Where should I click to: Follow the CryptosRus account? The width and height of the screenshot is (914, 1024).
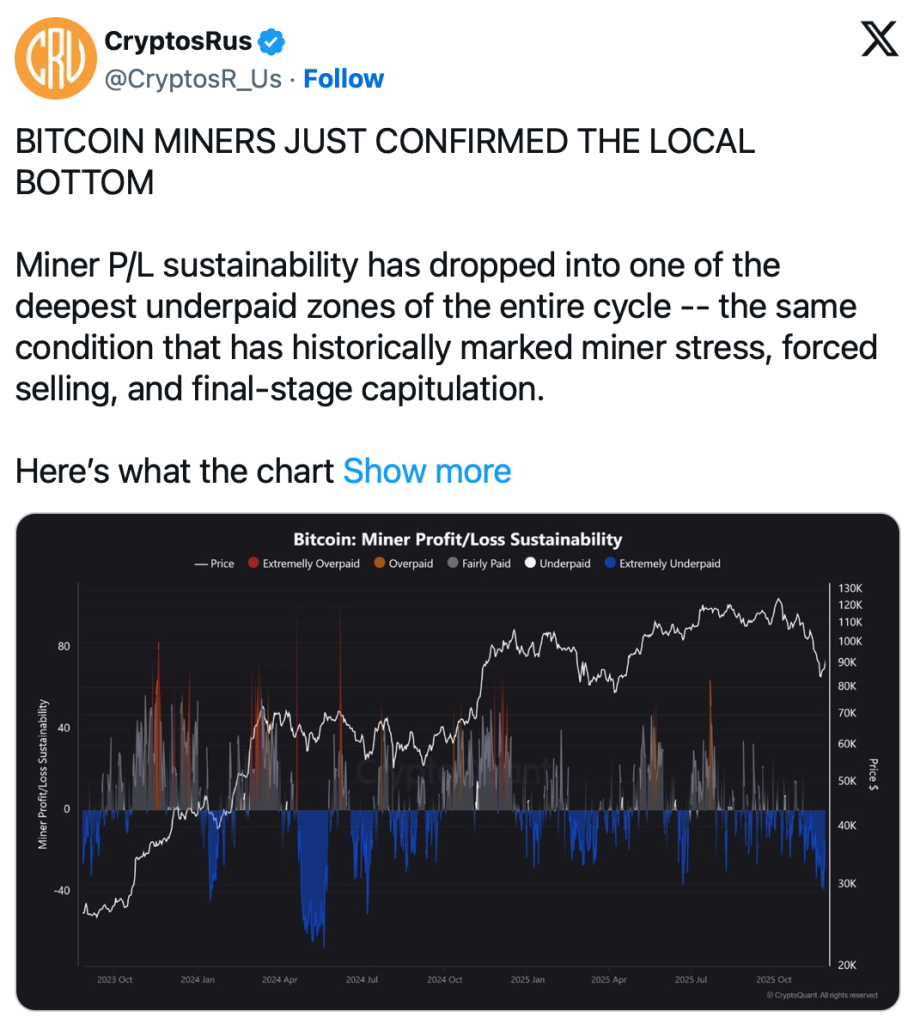[344, 79]
